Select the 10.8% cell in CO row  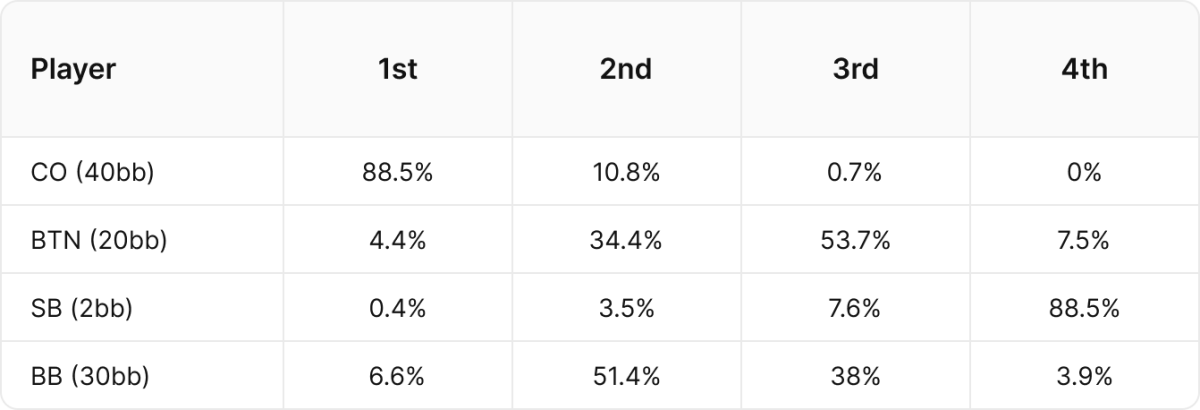(x=626, y=173)
